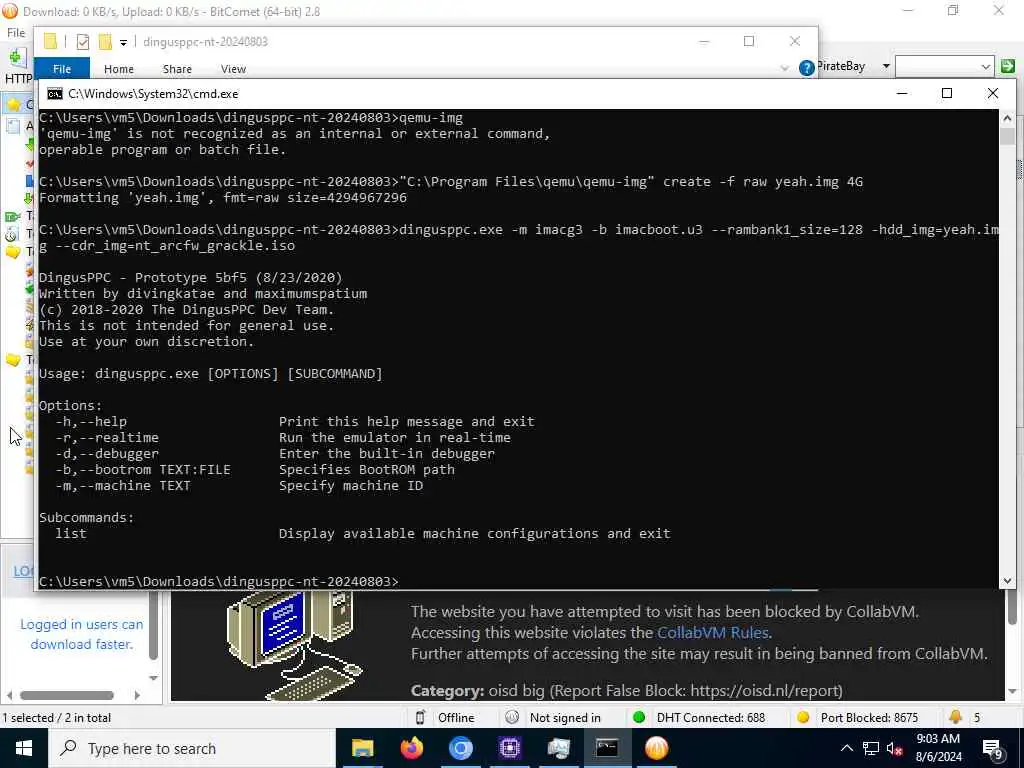Click the scroll down arrow in cmd window
The width and height of the screenshot is (1024, 768).
[x=1007, y=581]
